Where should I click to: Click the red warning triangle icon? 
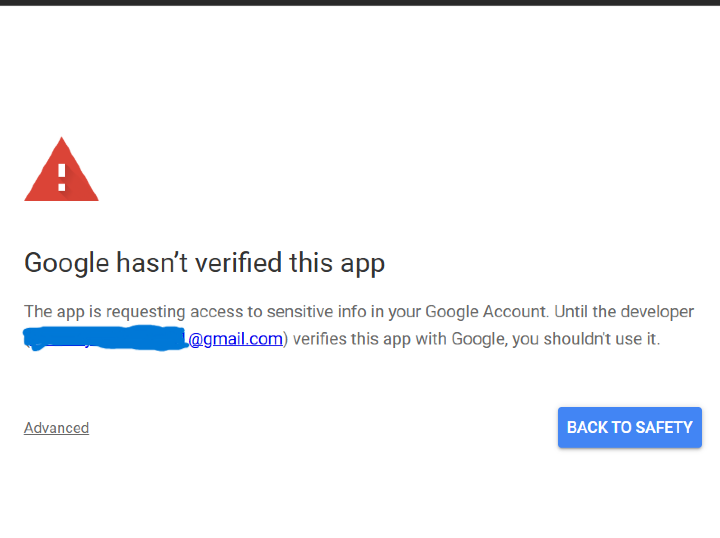(x=61, y=172)
